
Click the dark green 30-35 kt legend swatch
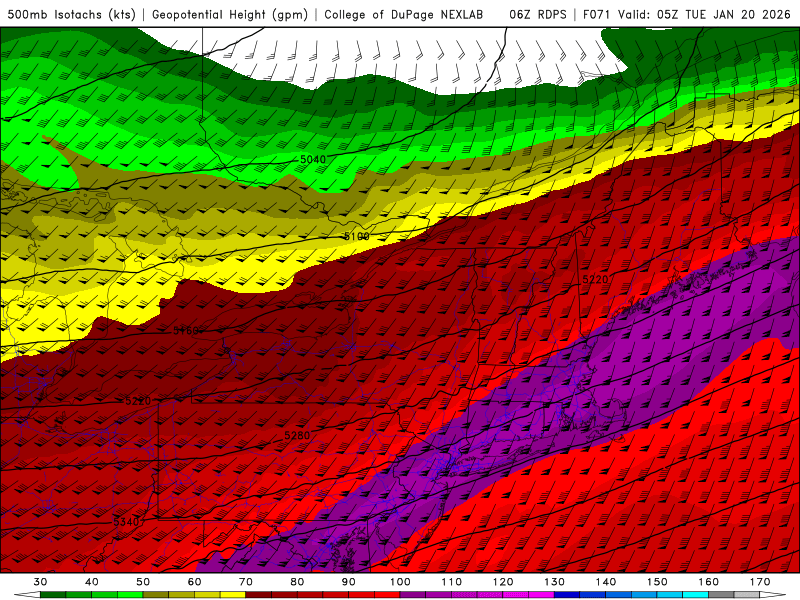click(x=53, y=595)
